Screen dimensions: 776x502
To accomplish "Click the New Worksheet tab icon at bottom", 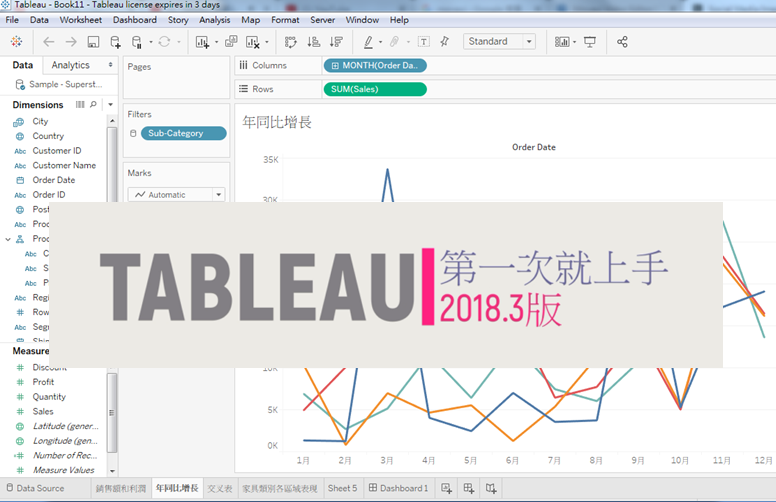I will (x=446, y=488).
